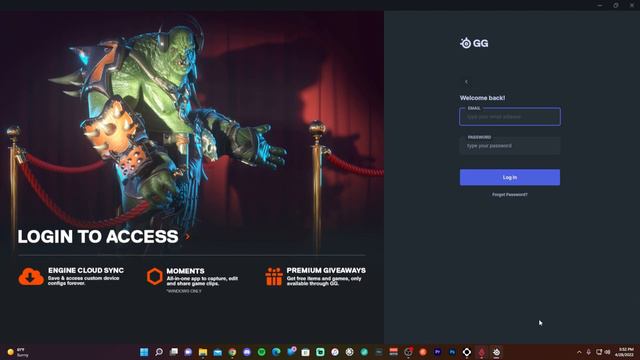Open Google Chrome from the taskbar
This screenshot has height=360, width=640.
tap(232, 352)
